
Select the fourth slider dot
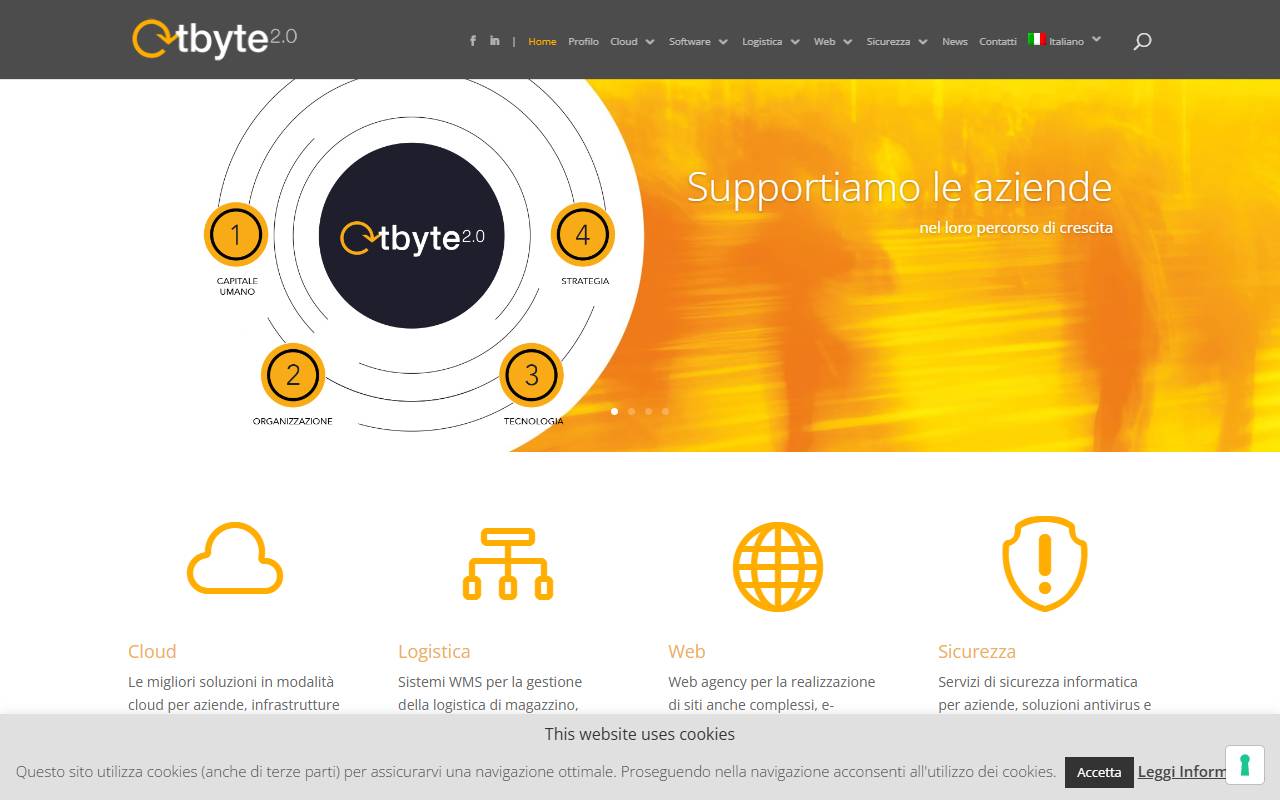(665, 411)
